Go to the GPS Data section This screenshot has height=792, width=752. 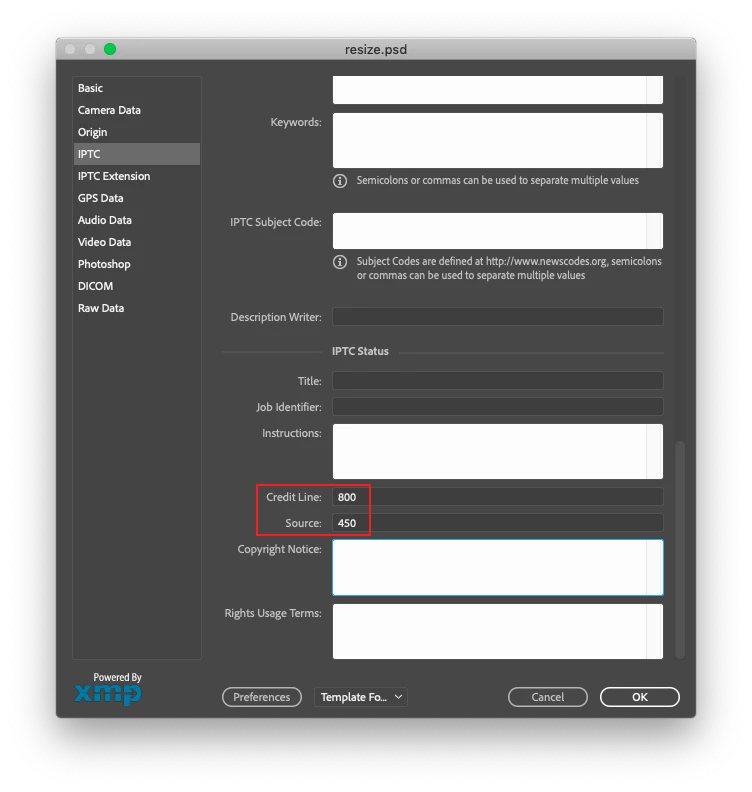click(x=136, y=198)
